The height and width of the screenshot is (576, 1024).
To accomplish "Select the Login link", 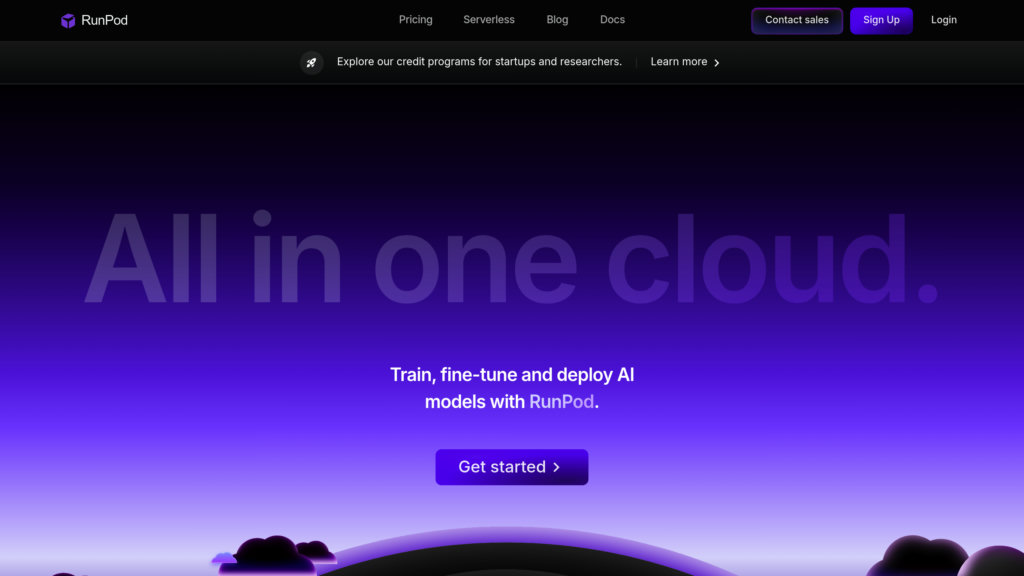I will pyautogui.click(x=944, y=20).
